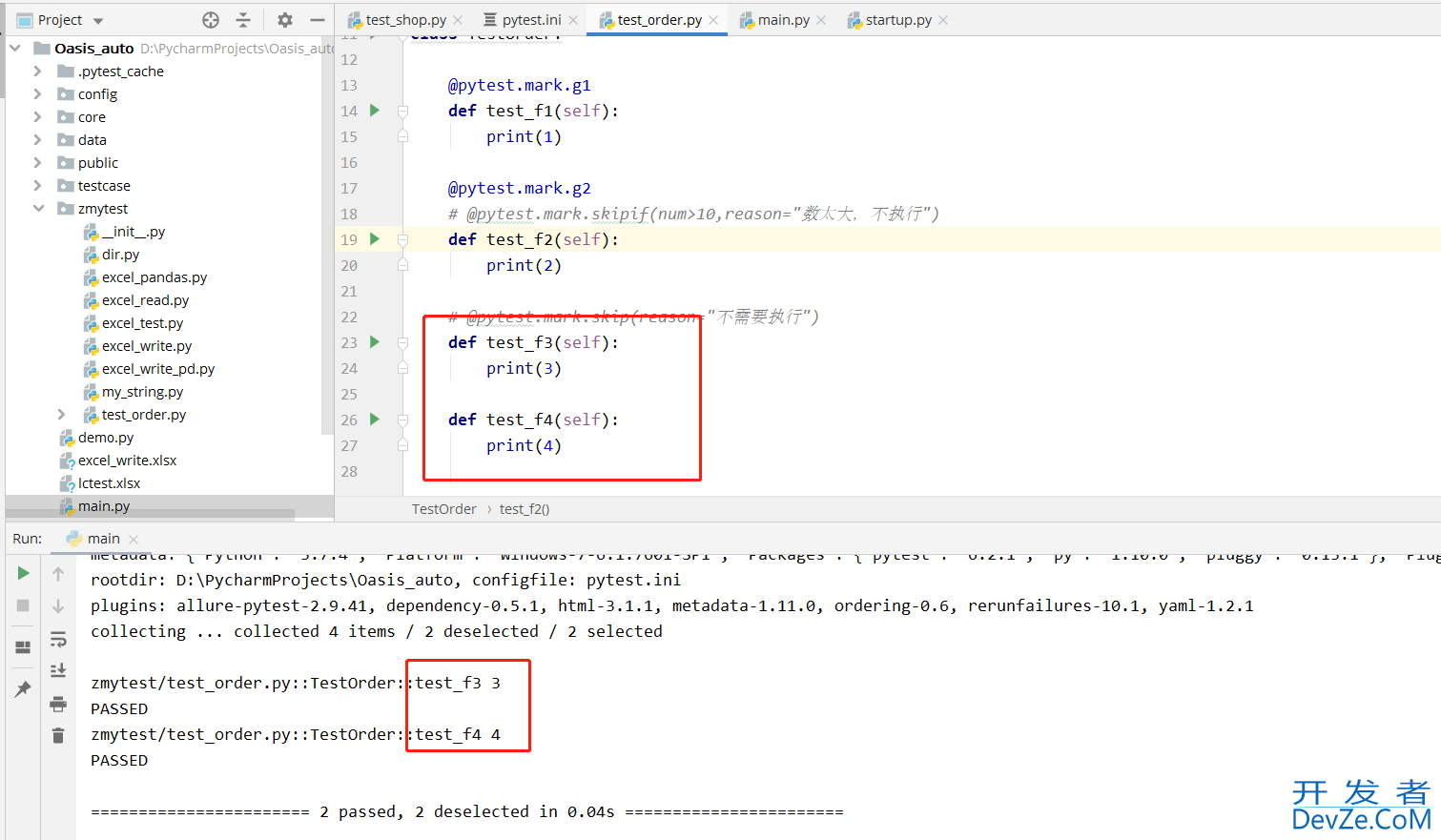Expand the public folder

(x=37, y=163)
